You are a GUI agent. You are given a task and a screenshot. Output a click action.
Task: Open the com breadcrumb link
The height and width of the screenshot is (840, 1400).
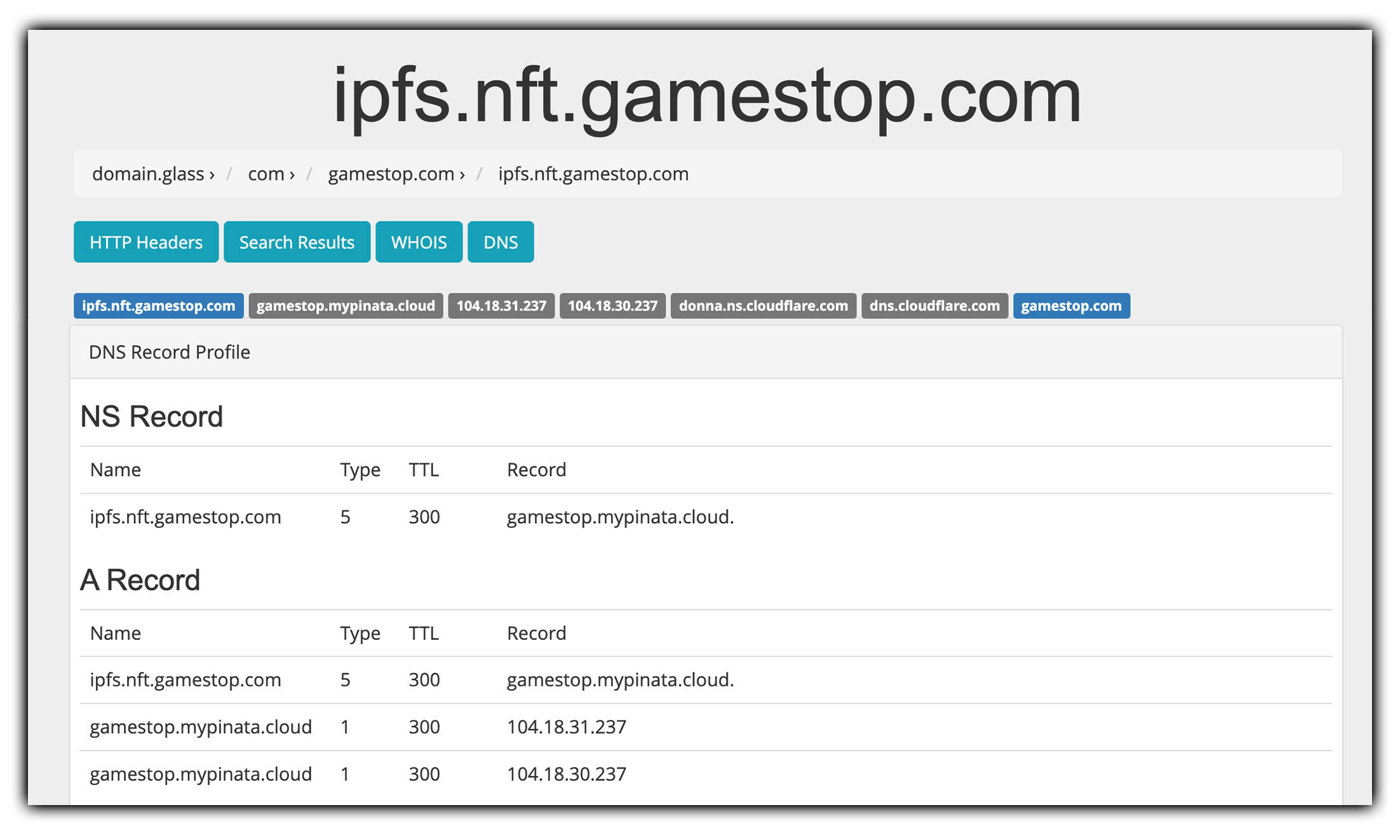pyautogui.click(x=271, y=173)
